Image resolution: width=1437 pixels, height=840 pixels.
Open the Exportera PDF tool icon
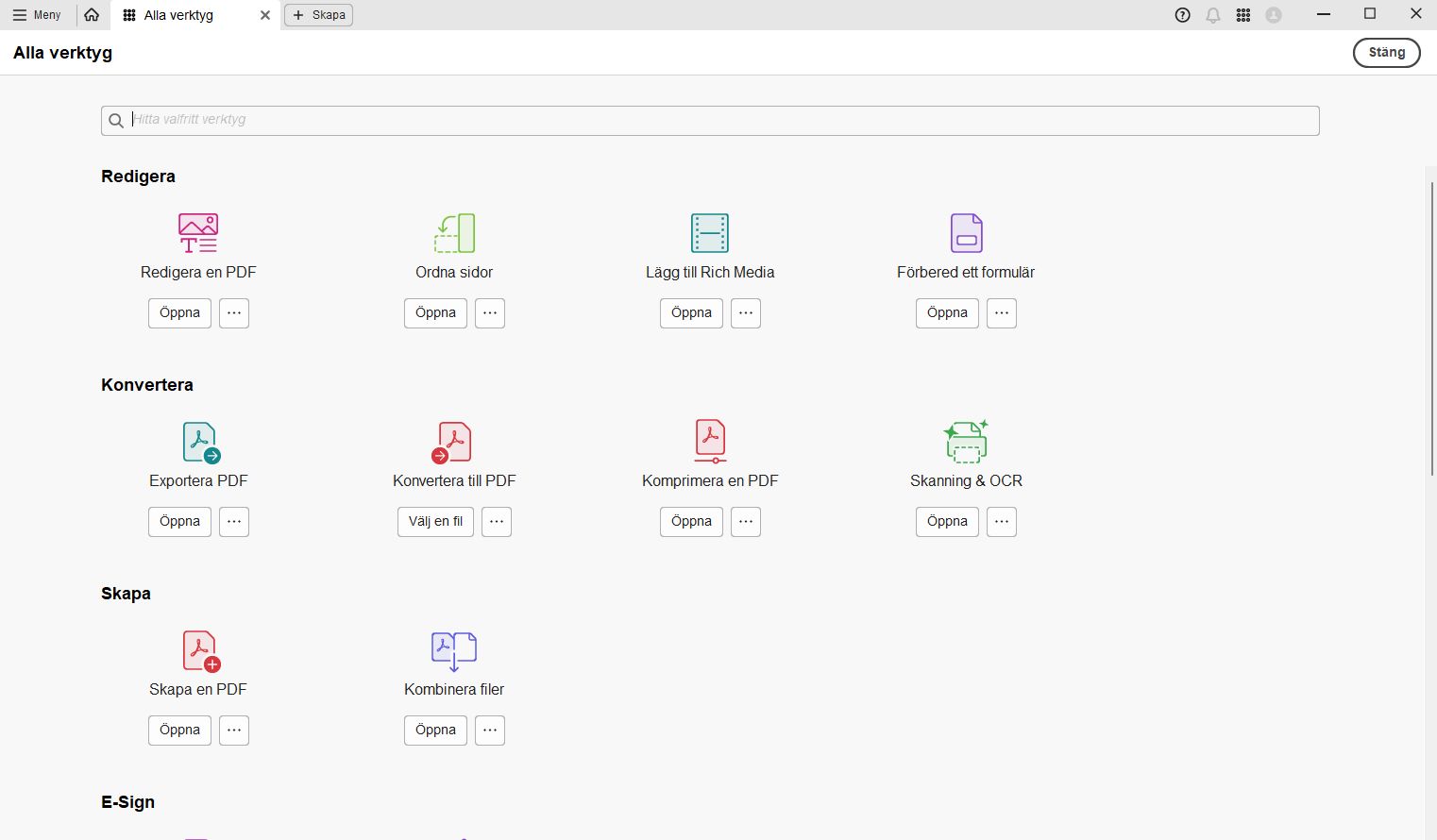(197, 441)
